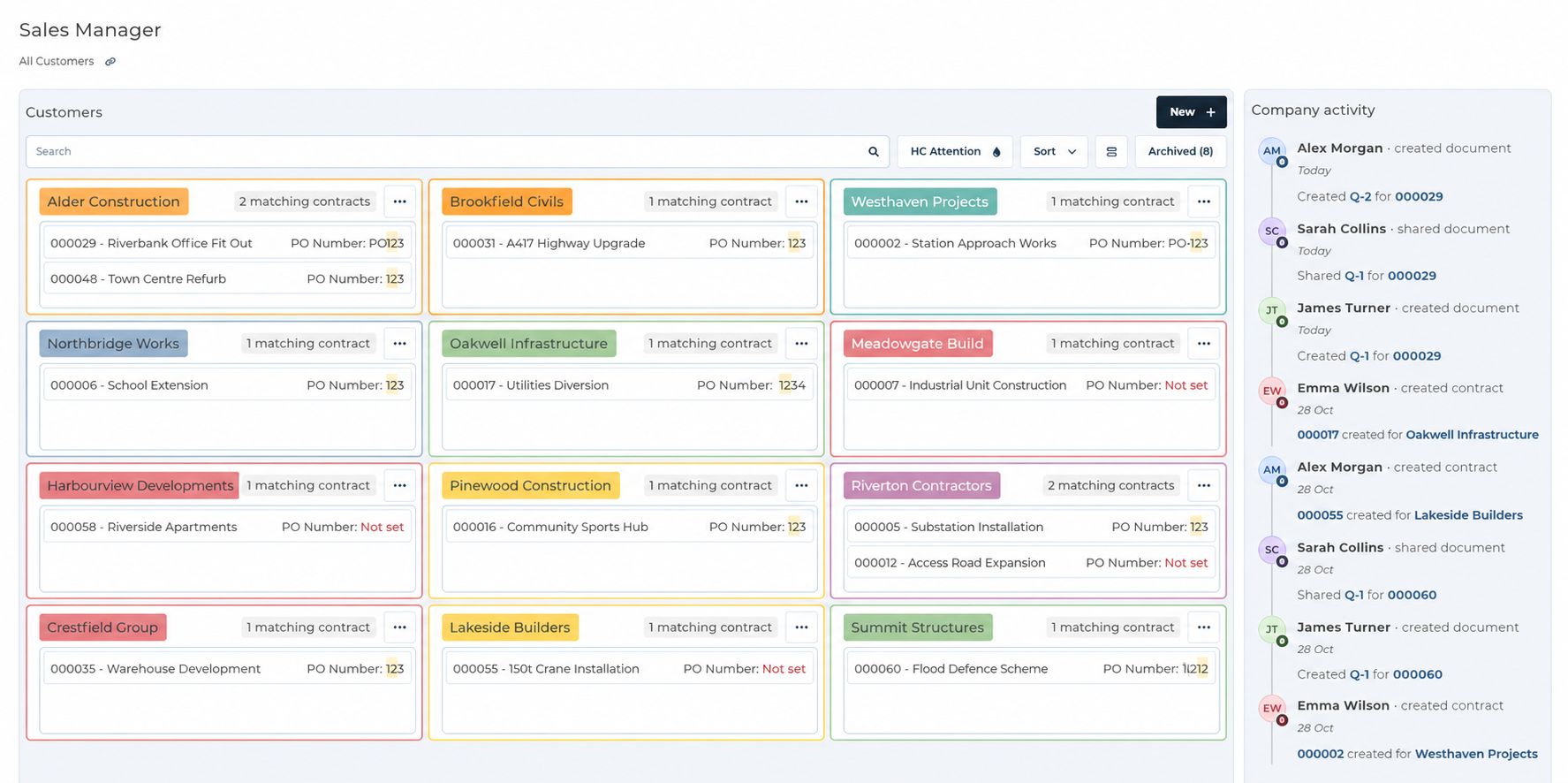Select contract 000016 - Community Sports Hub
Viewport: 1568px width, 783px height.
[x=629, y=527]
